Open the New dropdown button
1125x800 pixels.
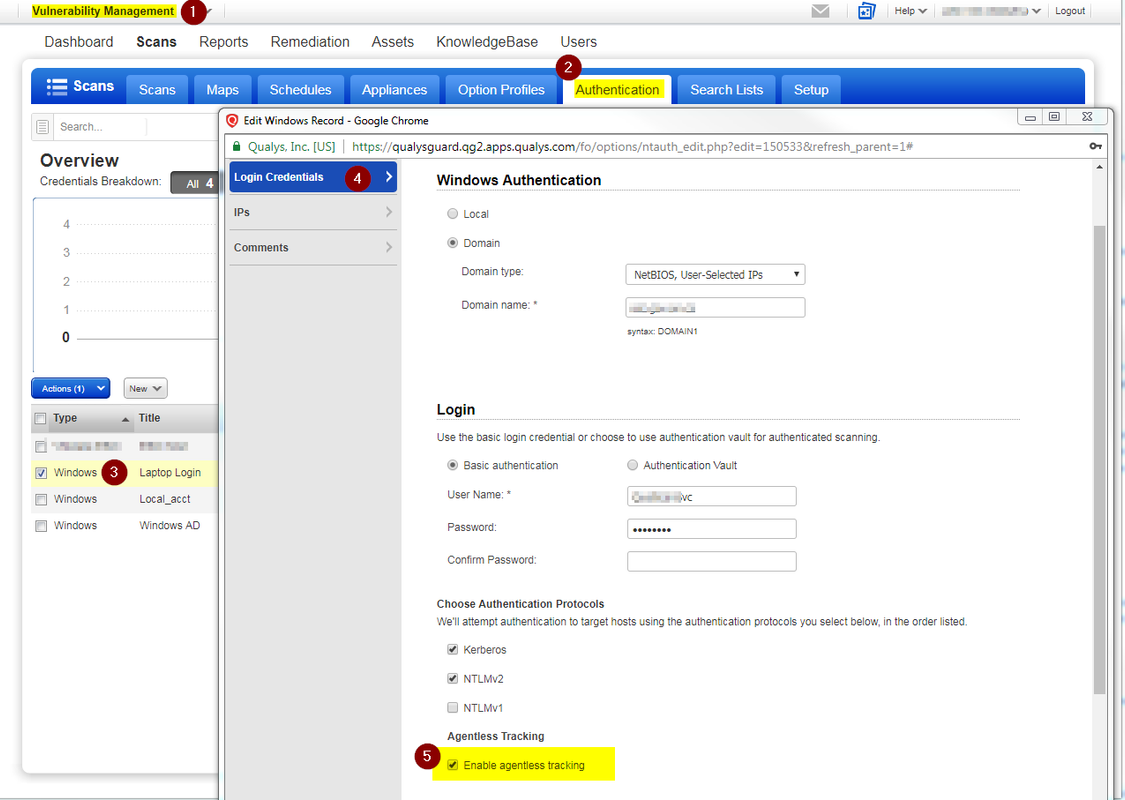(146, 388)
